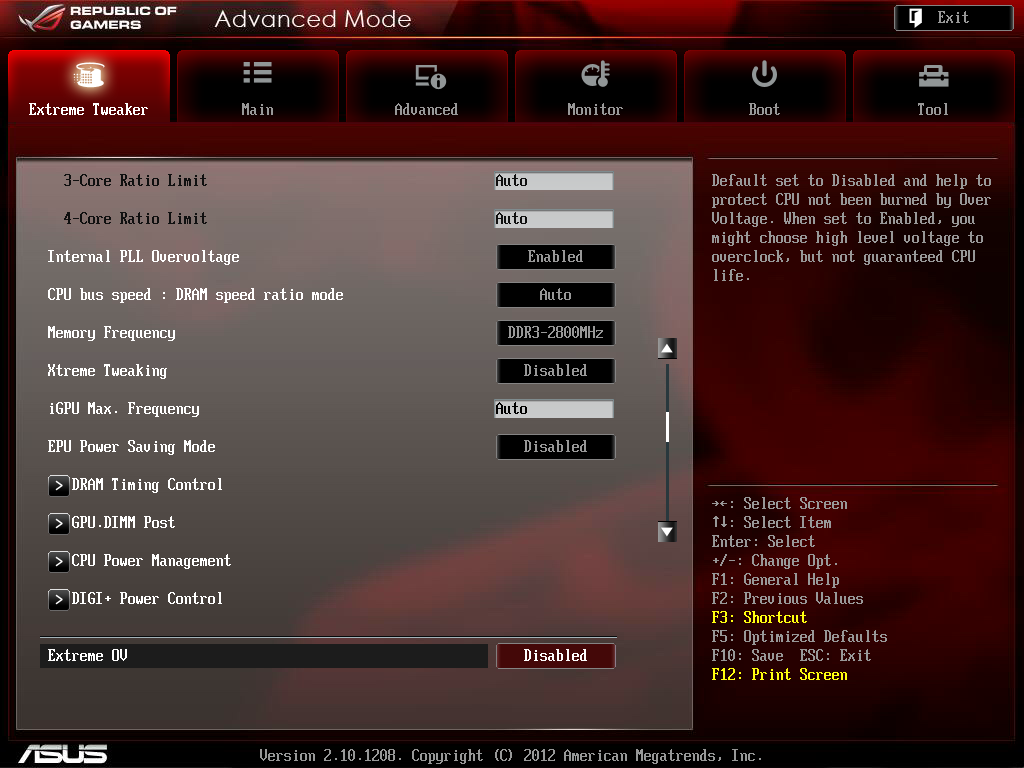Click the iGPU Max. Frequency field
The height and width of the screenshot is (768, 1024).
[x=554, y=409]
